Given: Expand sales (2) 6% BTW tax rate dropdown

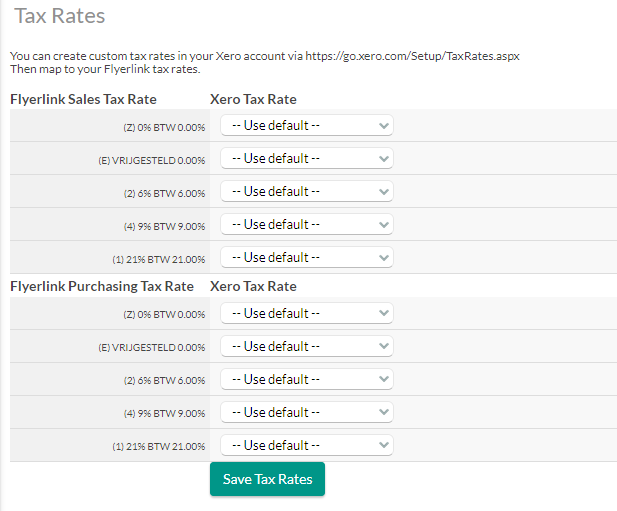Looking at the screenshot, I should tap(307, 192).
